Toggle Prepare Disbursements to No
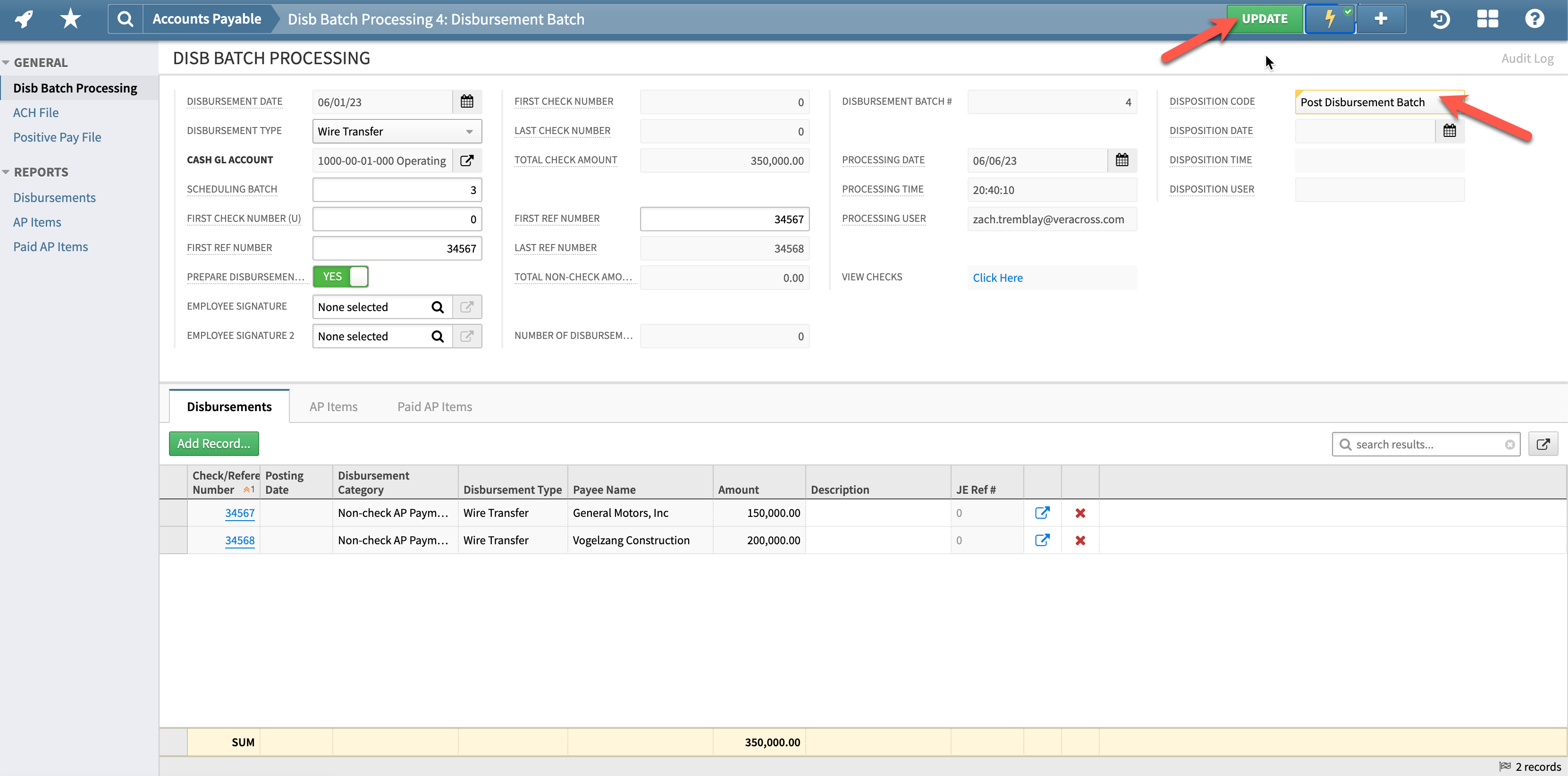The height and width of the screenshot is (776, 1568). point(340,276)
